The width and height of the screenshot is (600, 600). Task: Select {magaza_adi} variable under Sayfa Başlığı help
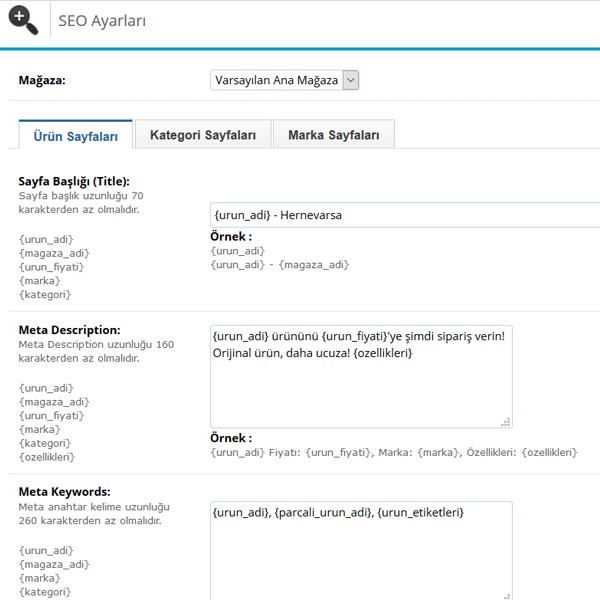(53, 253)
